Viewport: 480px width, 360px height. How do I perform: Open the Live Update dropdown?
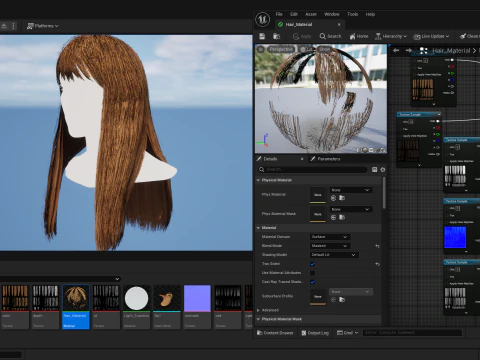pyautogui.click(x=431, y=36)
